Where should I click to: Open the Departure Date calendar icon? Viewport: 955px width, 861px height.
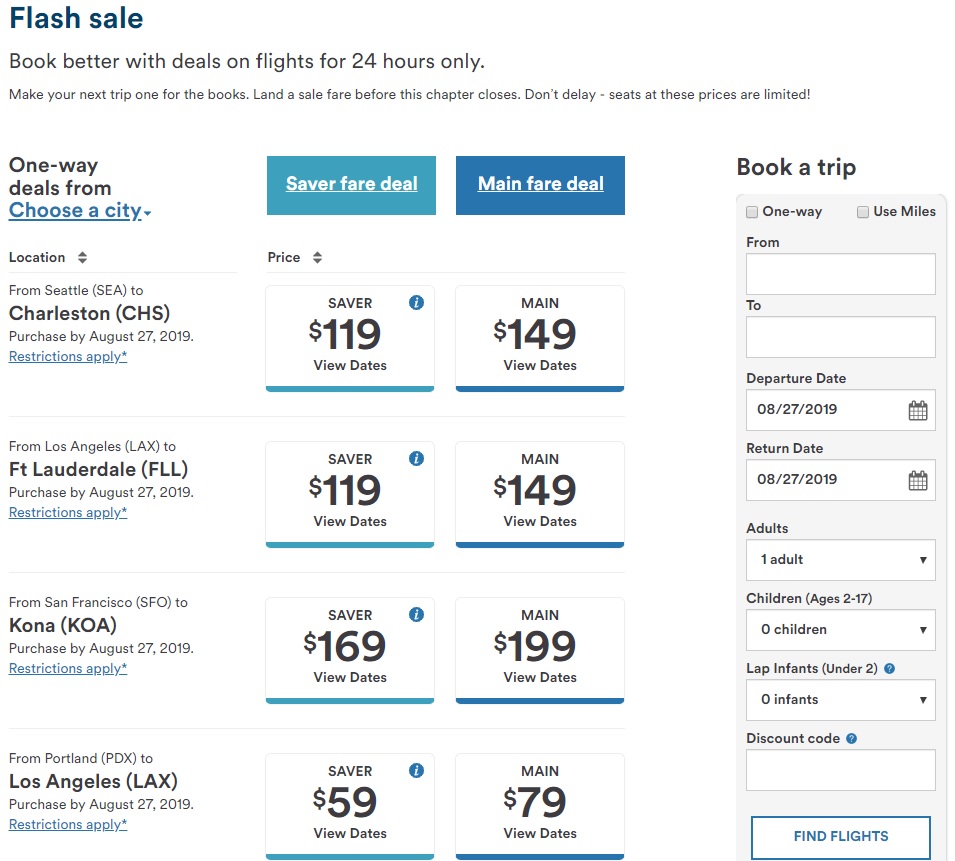(917, 410)
